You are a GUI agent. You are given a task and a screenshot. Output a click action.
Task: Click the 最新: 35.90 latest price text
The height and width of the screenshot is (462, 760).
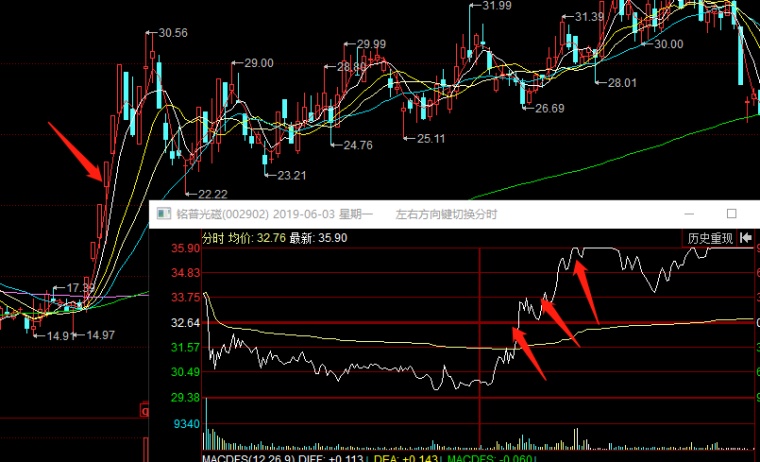(318, 238)
